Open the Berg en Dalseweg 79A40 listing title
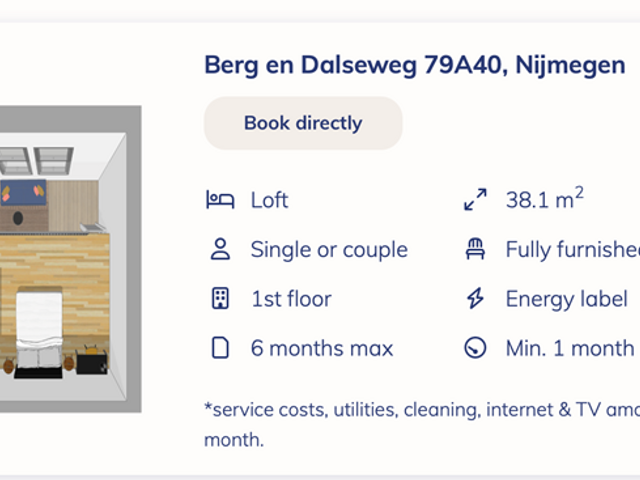This screenshot has height=480, width=640. pos(414,66)
